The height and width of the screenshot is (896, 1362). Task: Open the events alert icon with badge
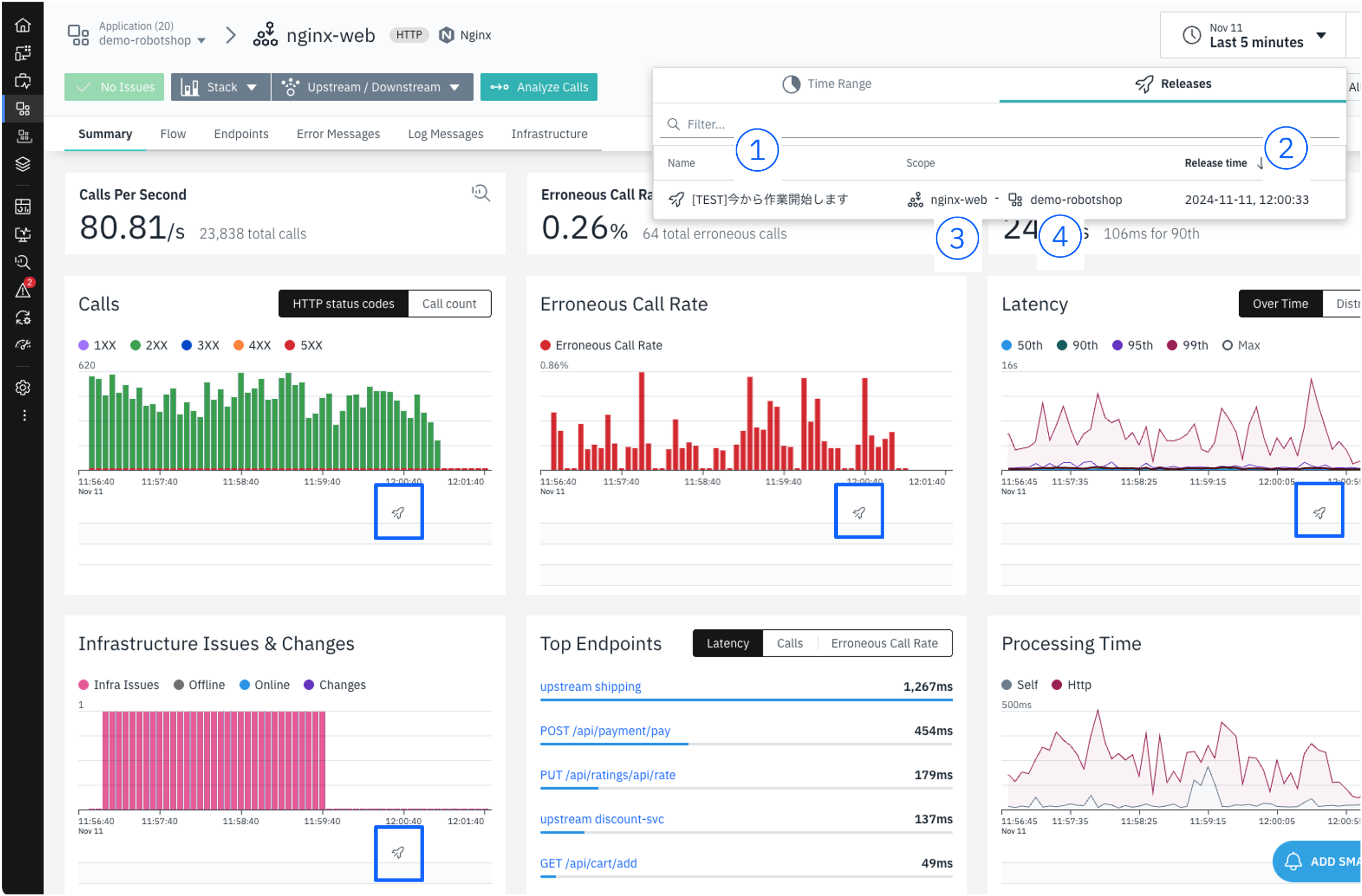[x=23, y=290]
